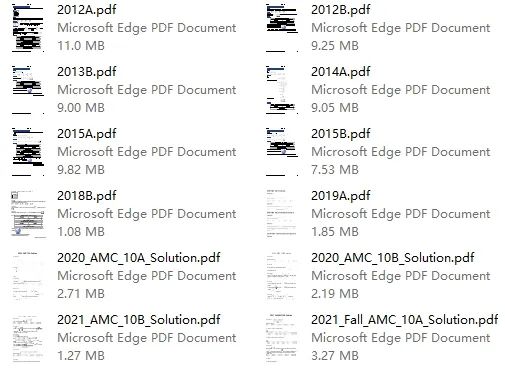Image resolution: width=505 pixels, height=371 pixels.
Task: Click the 2021_Fall_AMC_10A_Solution.pdf file name
Action: pyautogui.click(x=405, y=320)
